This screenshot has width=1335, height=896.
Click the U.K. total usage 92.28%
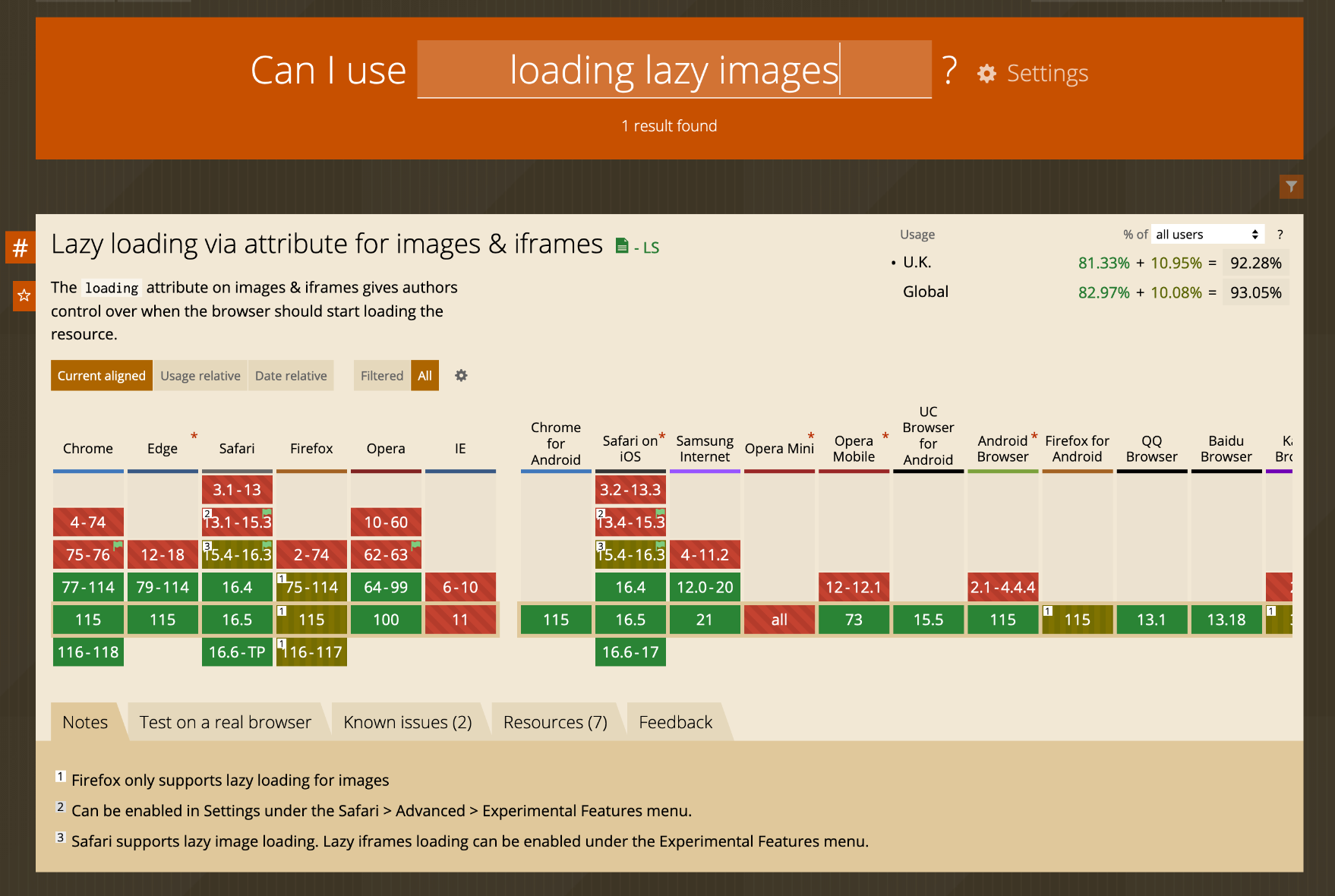point(1255,263)
